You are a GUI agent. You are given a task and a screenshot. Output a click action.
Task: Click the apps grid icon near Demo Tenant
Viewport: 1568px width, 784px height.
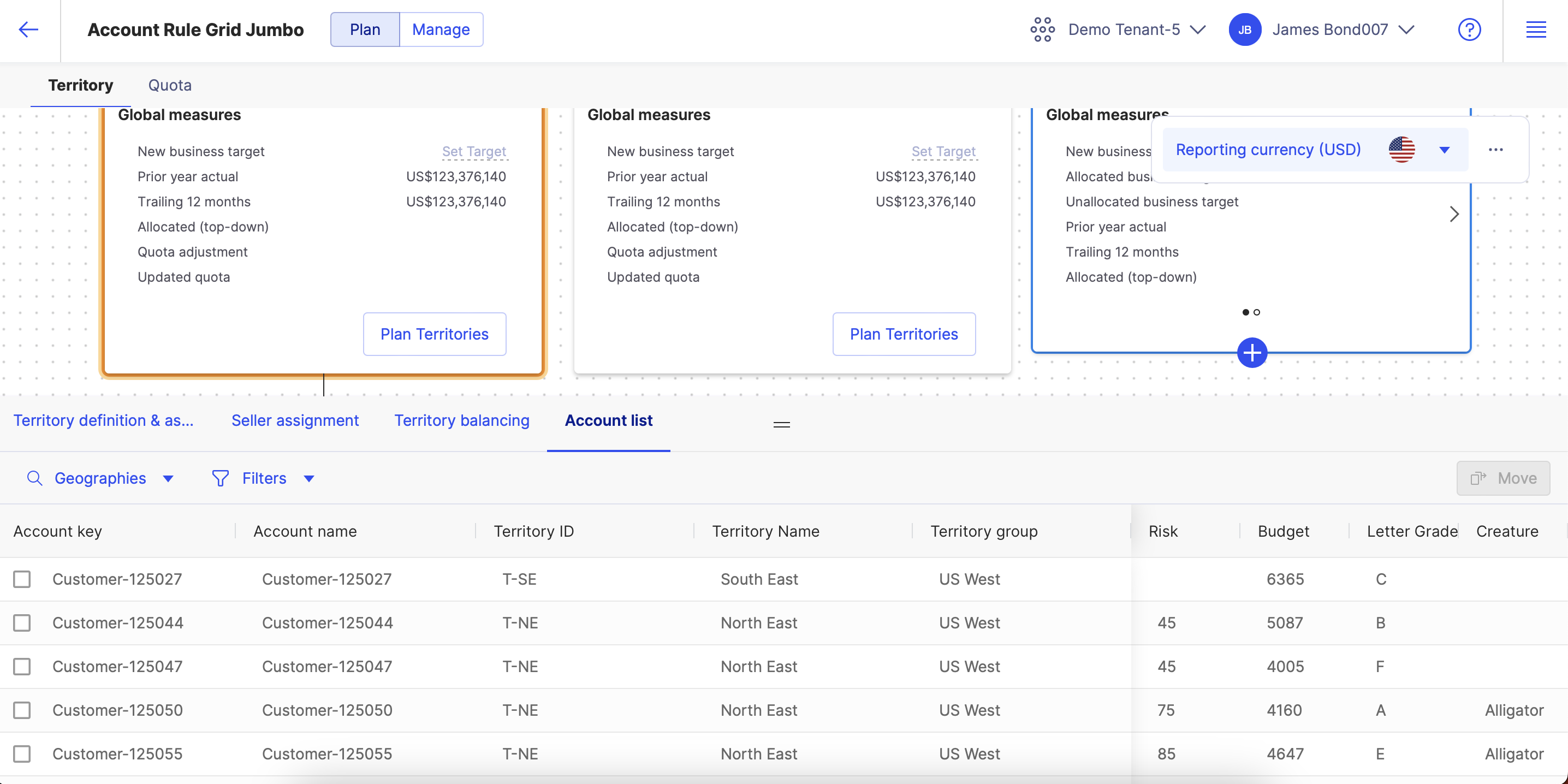(1043, 29)
